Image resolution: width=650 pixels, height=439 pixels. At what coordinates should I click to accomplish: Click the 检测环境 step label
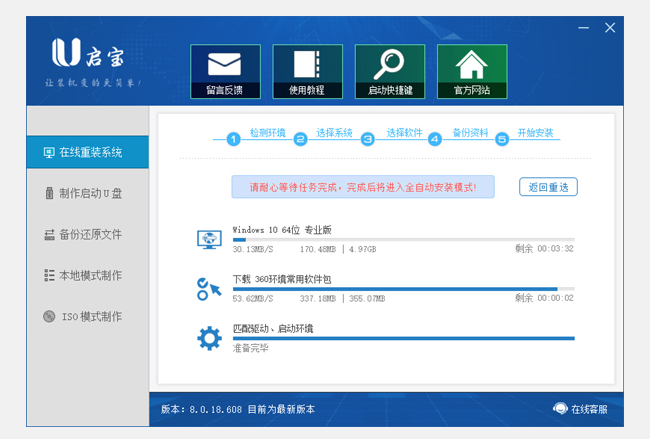(268, 133)
